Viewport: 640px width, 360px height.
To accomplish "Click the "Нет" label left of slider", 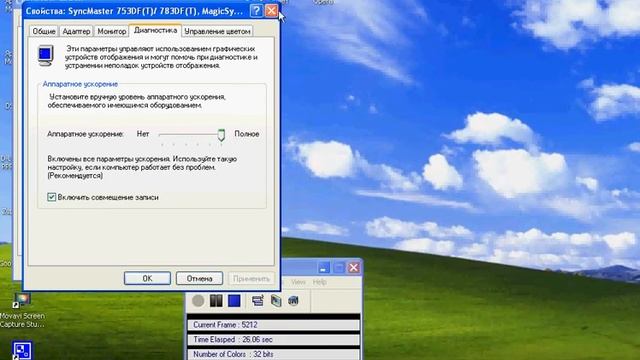I will tap(143, 134).
